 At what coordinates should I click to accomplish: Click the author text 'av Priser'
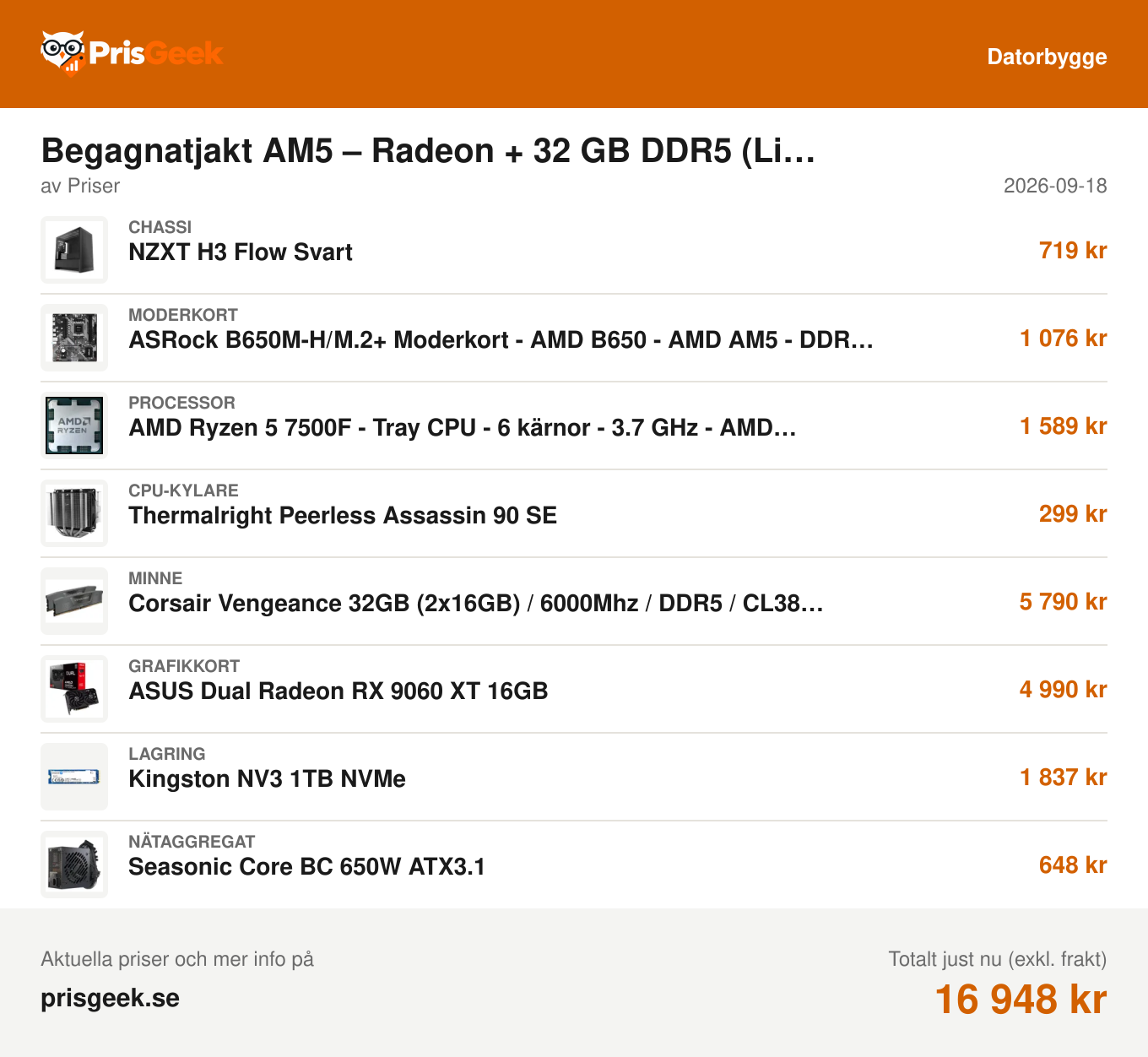click(x=80, y=186)
